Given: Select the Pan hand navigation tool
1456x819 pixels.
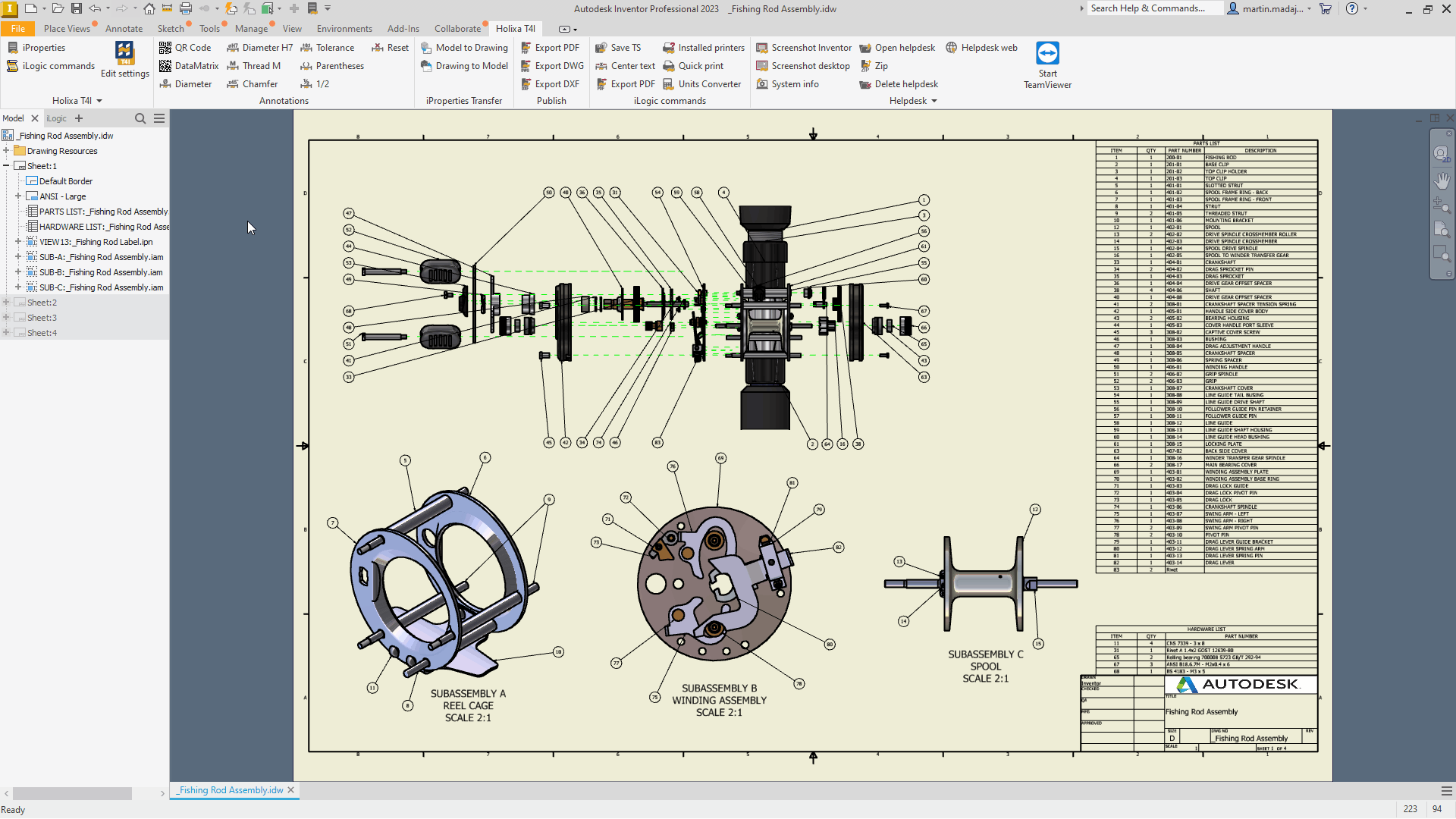Looking at the screenshot, I should coord(1442,180).
